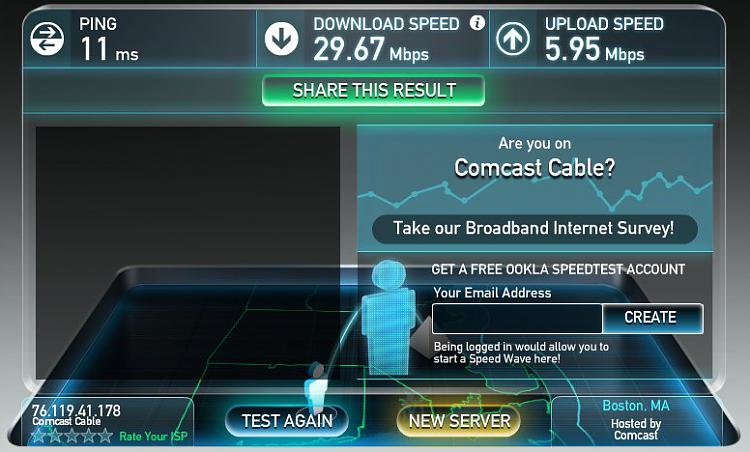This screenshot has width=750, height=452.
Task: Focus the Your Email Address field
Action: point(517,318)
